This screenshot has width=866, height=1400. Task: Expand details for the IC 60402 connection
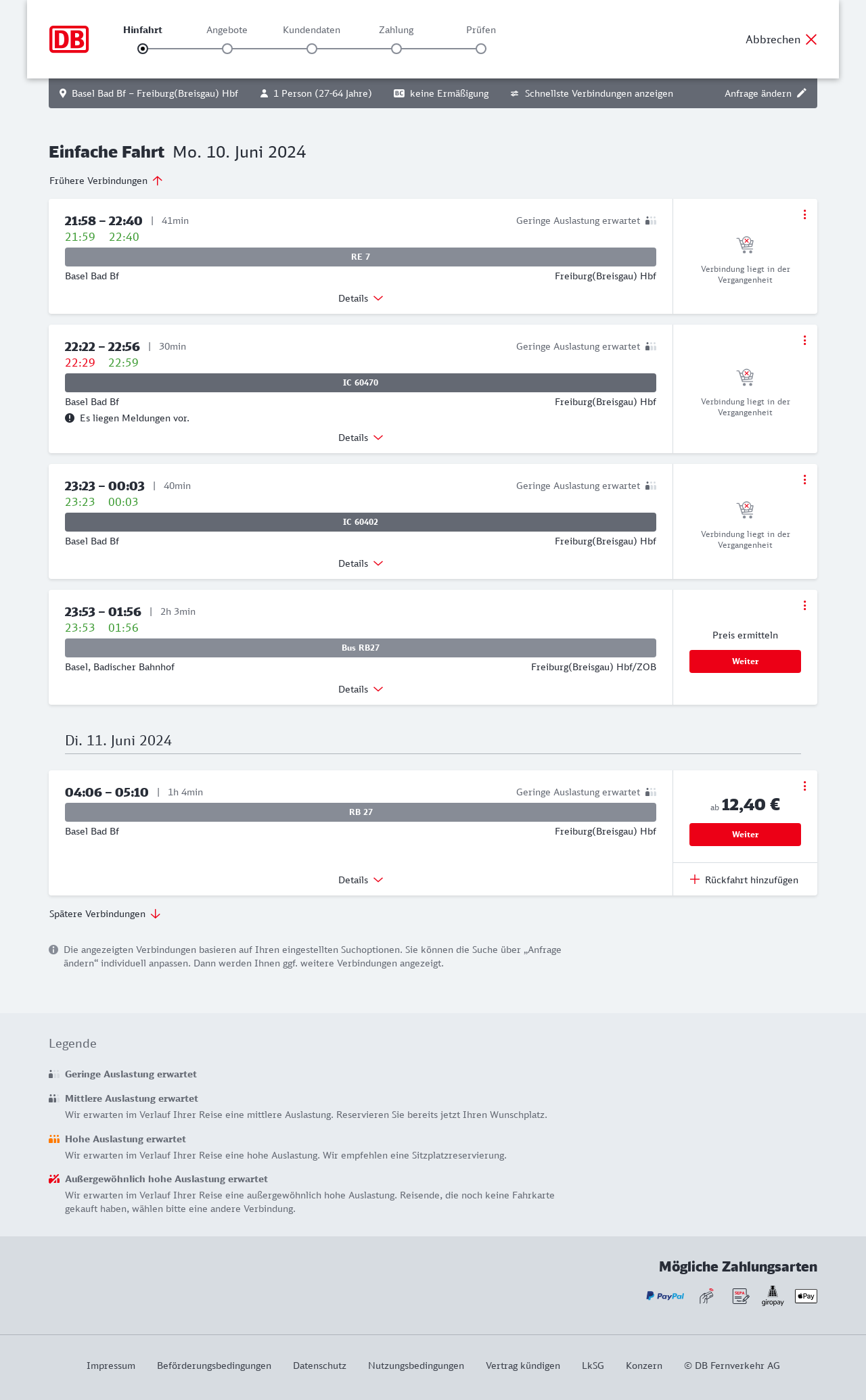coord(361,563)
